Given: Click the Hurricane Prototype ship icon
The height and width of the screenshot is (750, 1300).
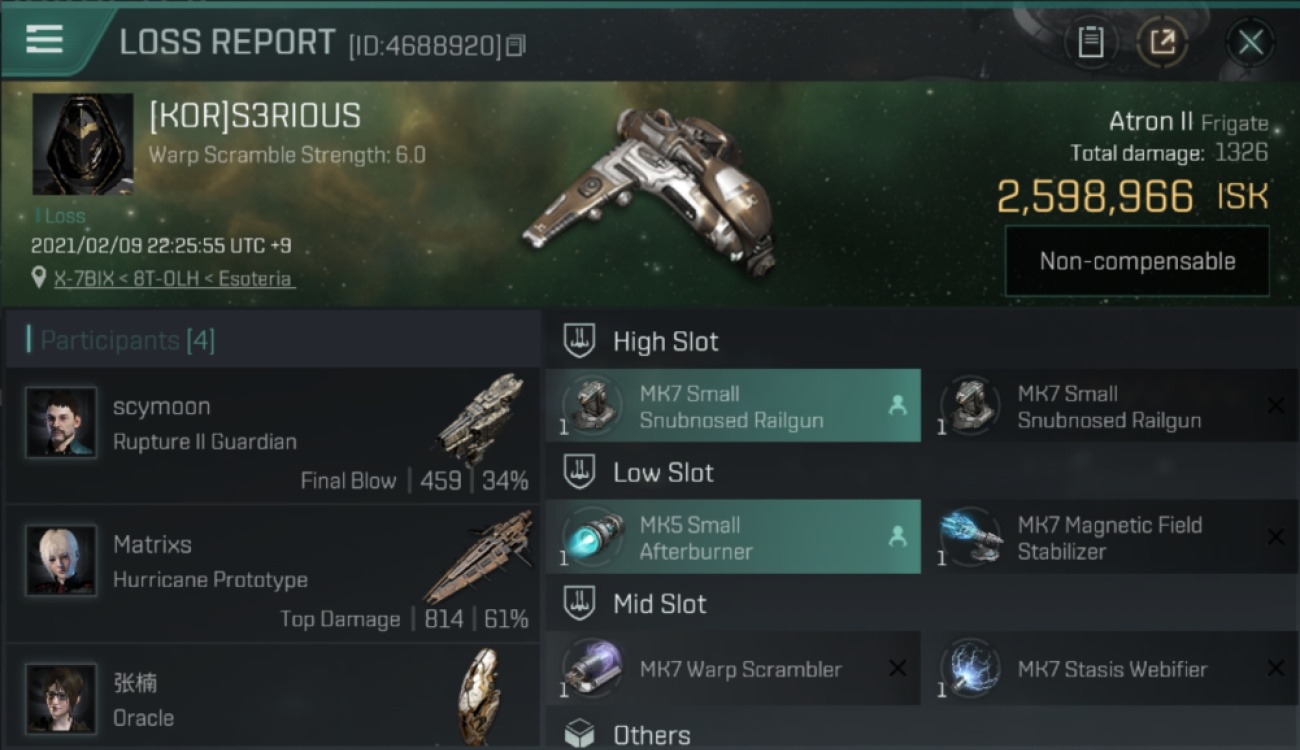Looking at the screenshot, I should click(479, 557).
